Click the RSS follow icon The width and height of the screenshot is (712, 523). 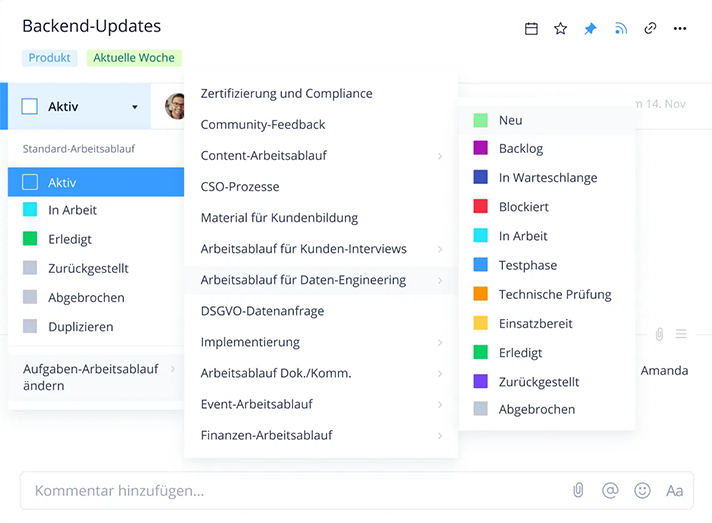[620, 29]
